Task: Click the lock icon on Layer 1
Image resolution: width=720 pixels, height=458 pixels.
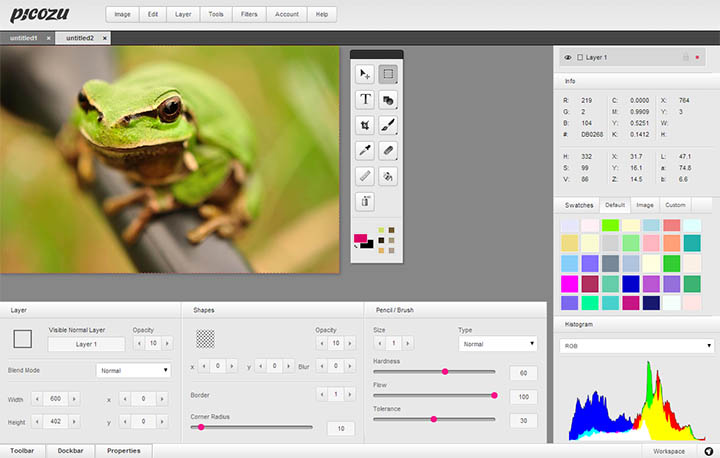Action: coord(686,57)
